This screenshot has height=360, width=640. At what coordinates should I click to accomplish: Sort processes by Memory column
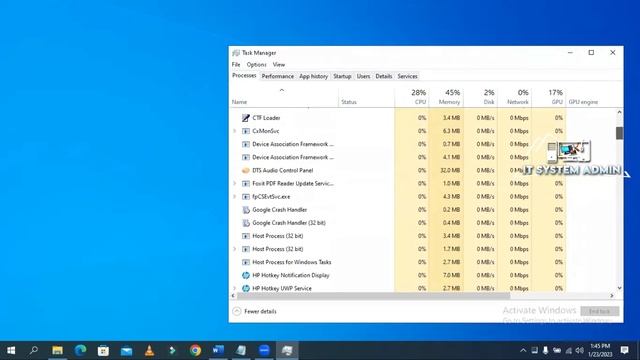coord(446,97)
